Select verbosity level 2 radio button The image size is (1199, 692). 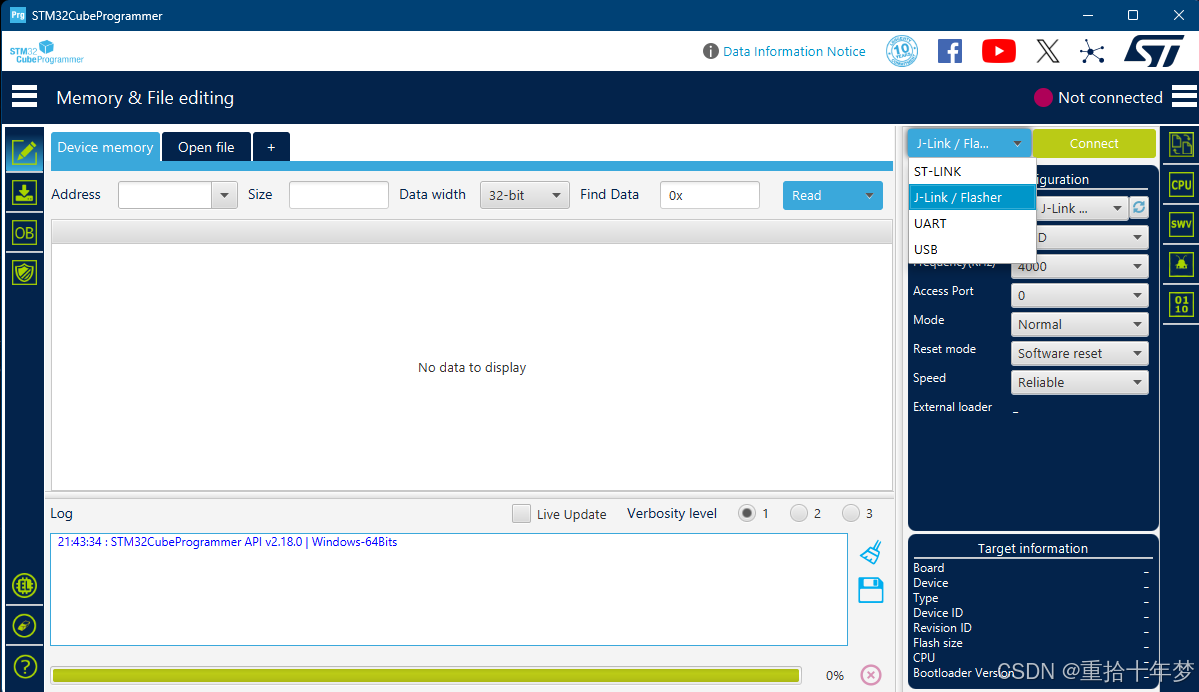(799, 513)
